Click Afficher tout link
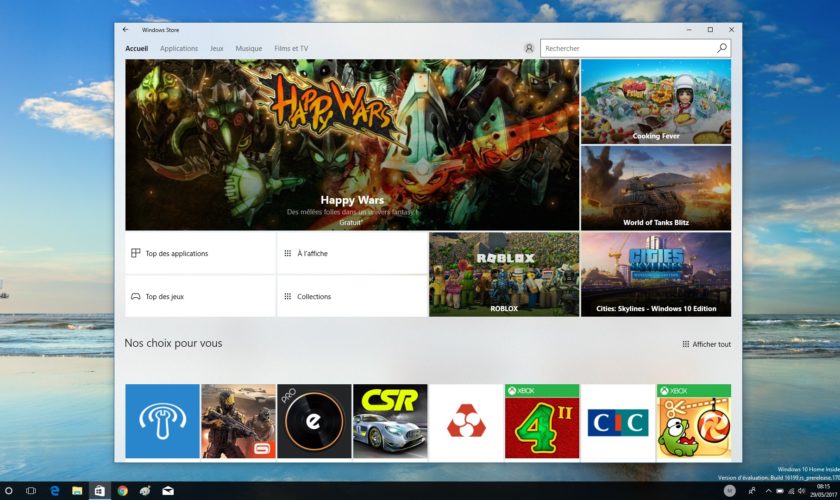 [706, 344]
